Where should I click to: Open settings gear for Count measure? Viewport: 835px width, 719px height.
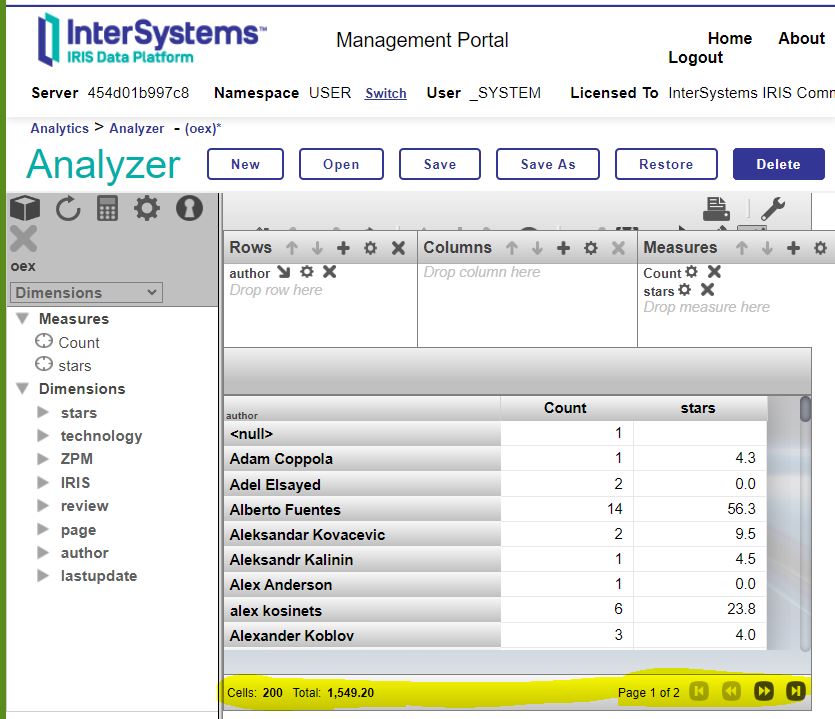691,272
